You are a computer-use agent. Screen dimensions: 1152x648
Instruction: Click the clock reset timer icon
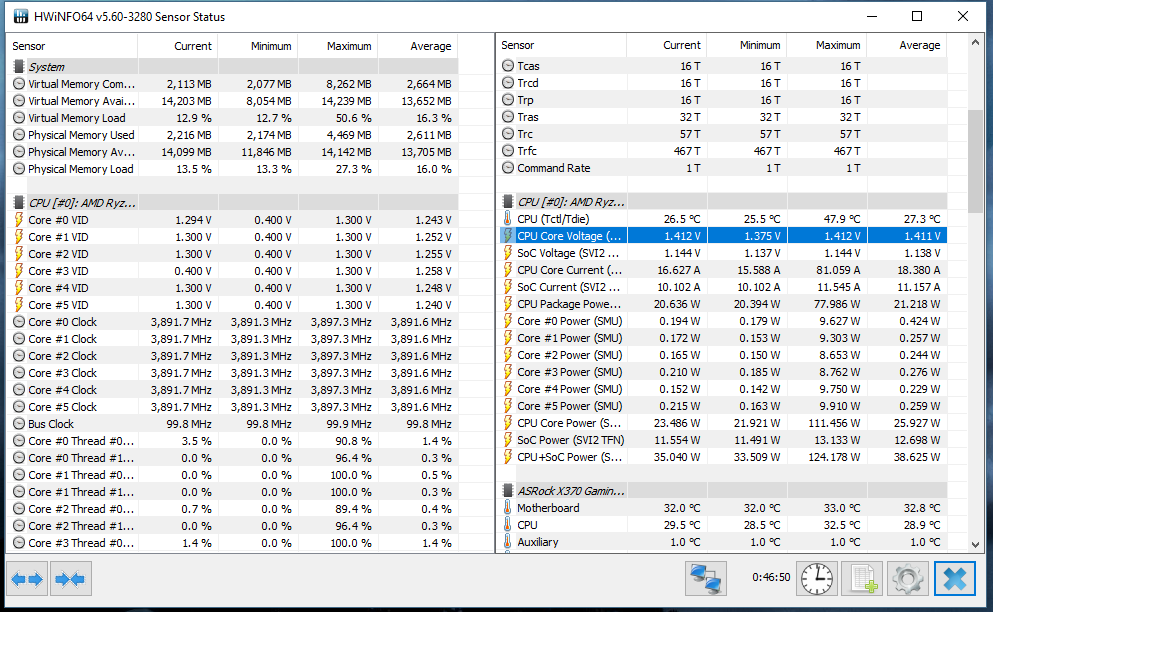[x=816, y=578]
